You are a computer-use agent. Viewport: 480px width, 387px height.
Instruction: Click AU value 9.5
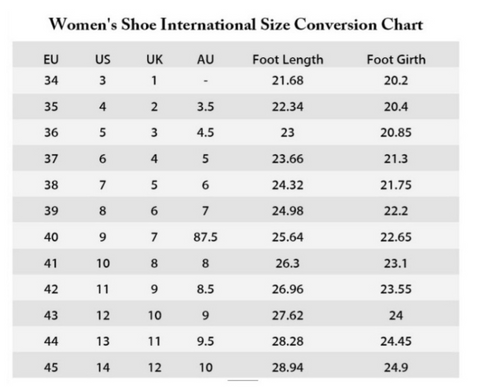(x=205, y=341)
